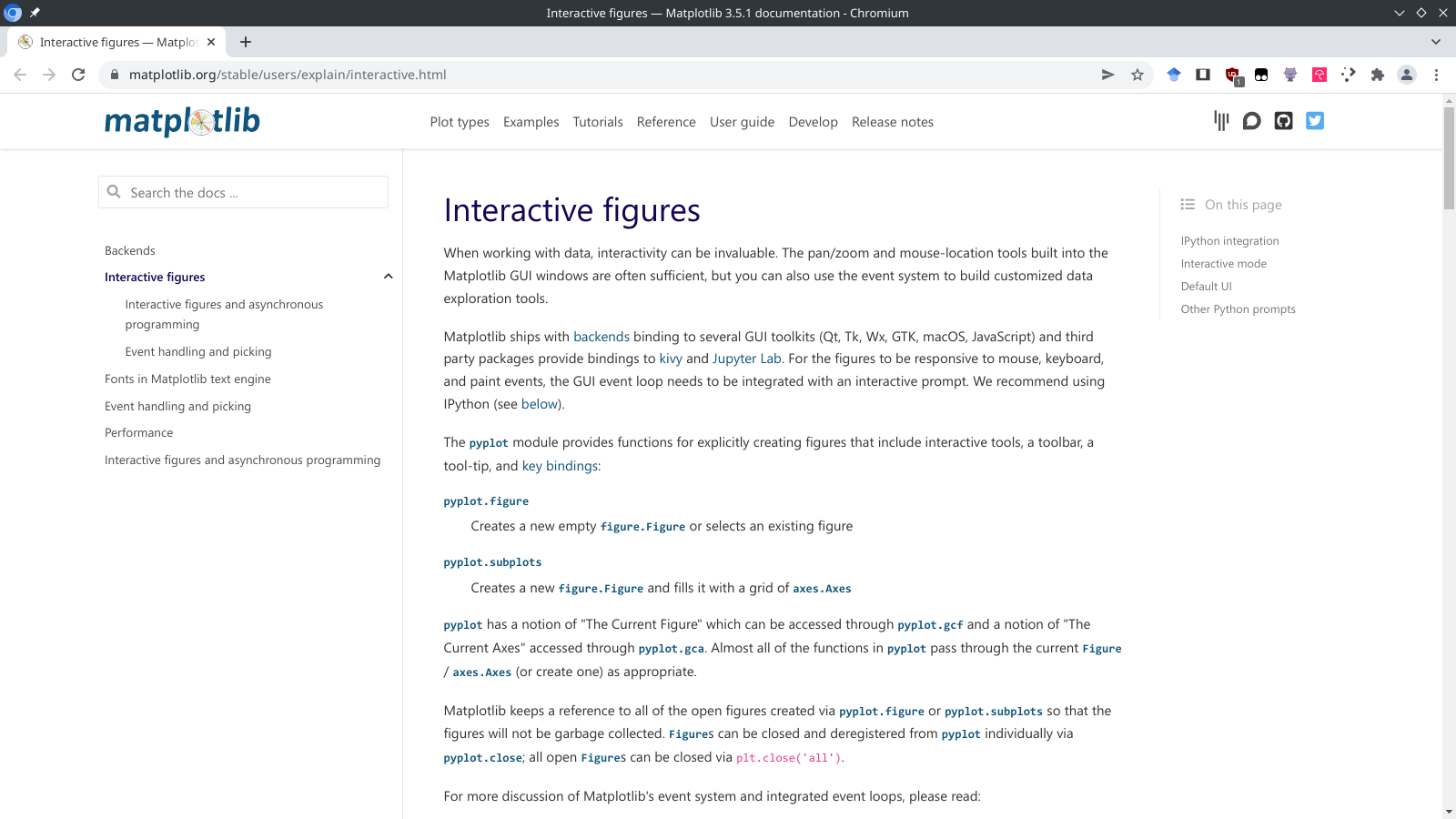
Task: Open the Develop nav item
Action: pos(814,122)
